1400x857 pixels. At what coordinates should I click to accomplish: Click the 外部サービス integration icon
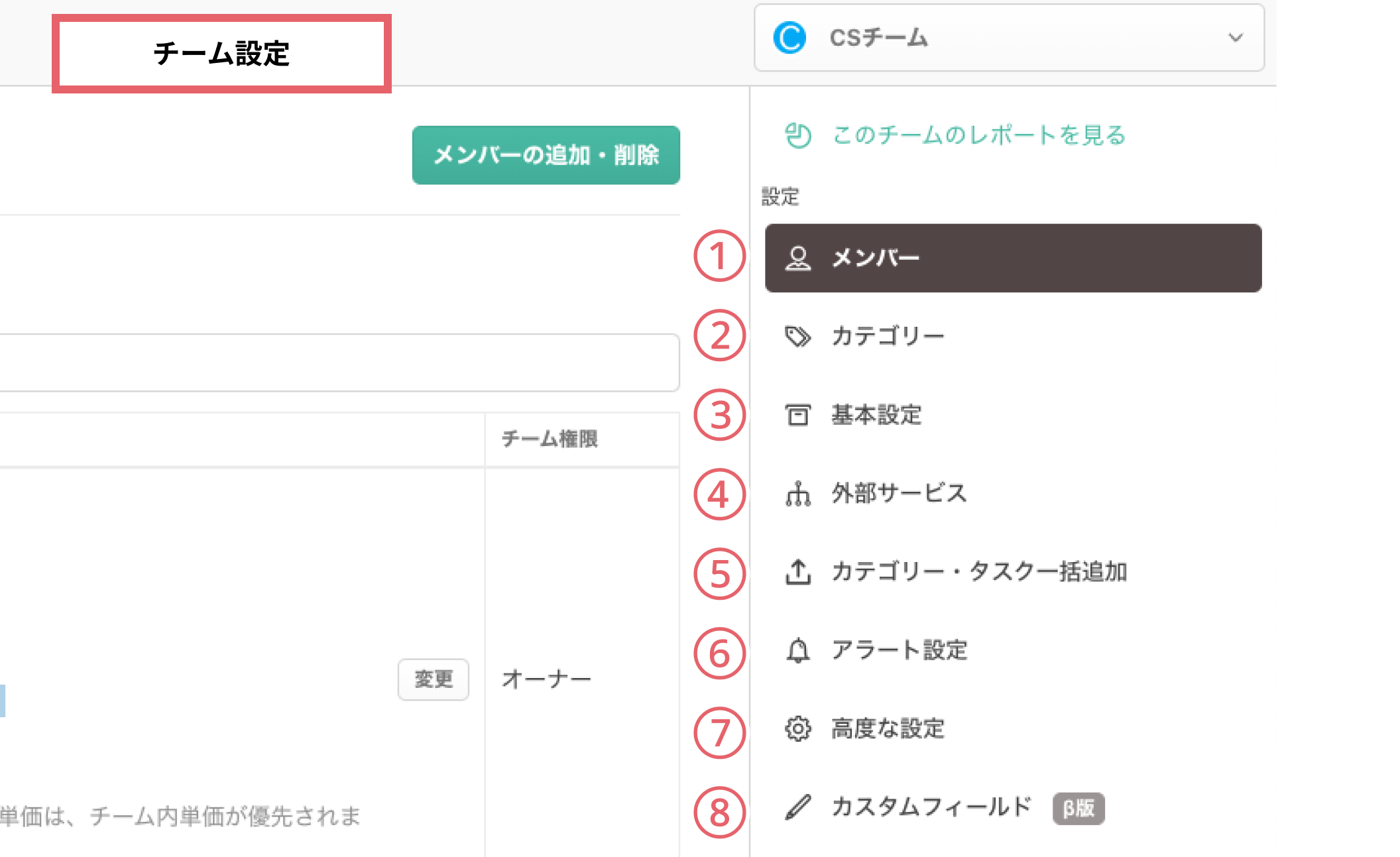[798, 494]
